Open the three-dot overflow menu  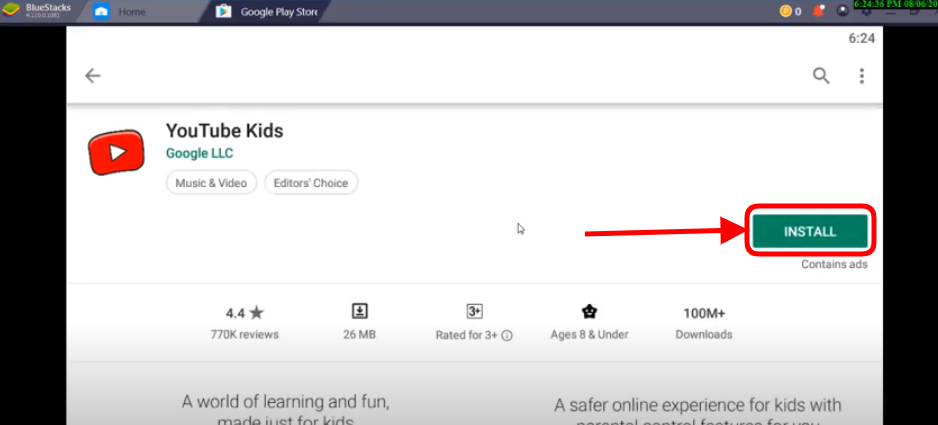pyautogui.click(x=861, y=75)
